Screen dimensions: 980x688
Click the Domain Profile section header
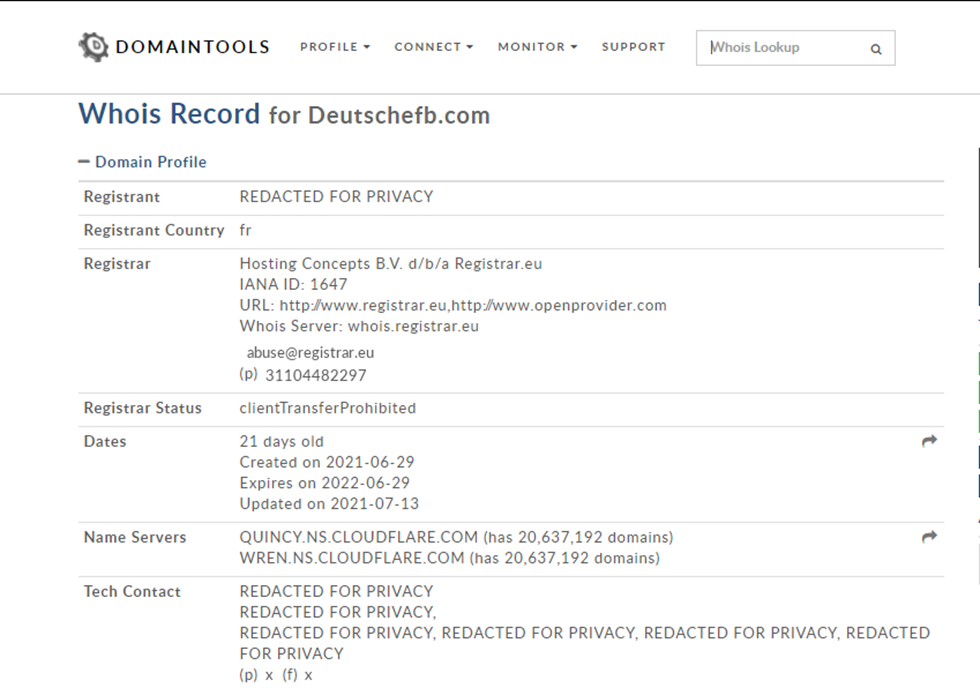(x=151, y=161)
